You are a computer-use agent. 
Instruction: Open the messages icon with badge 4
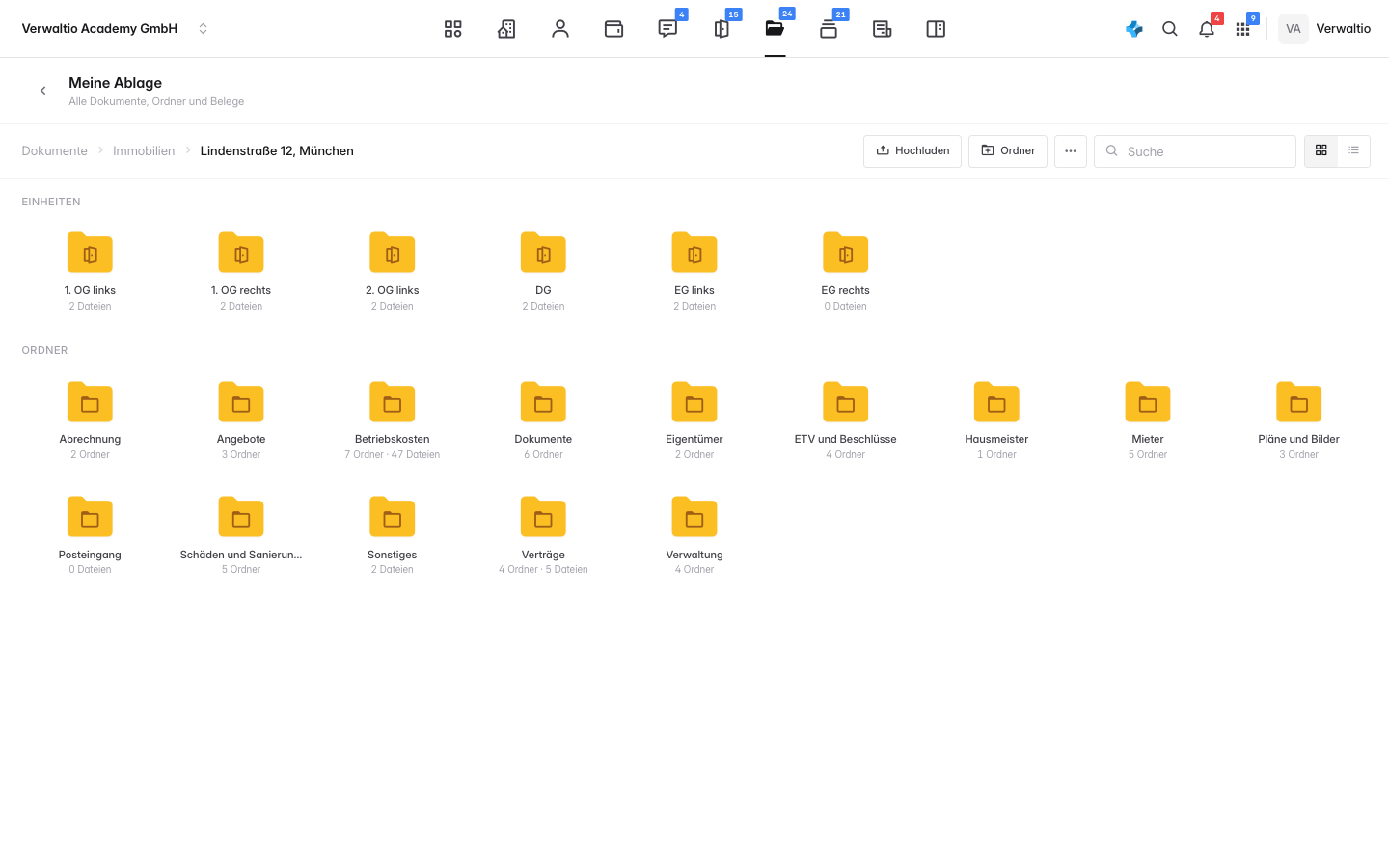(x=667, y=29)
